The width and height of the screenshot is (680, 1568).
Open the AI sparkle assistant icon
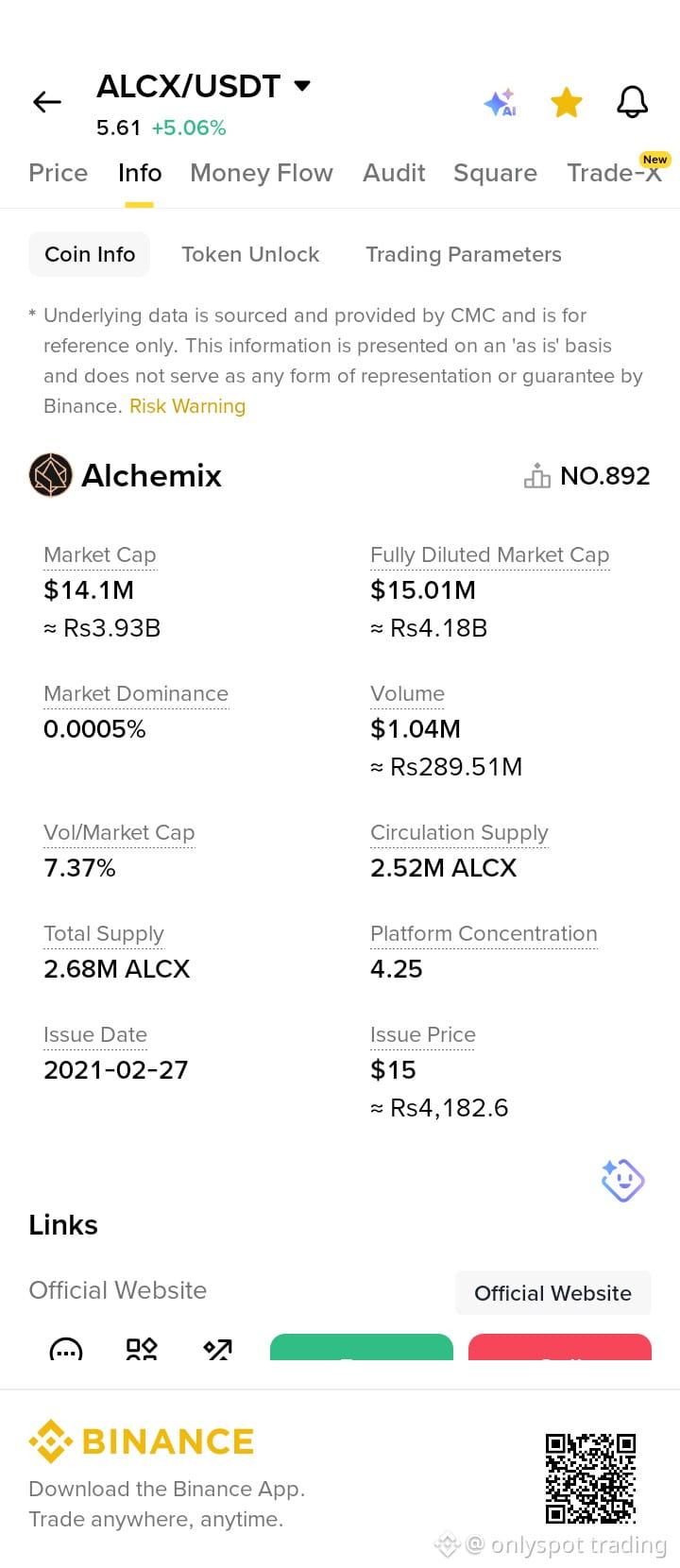pyautogui.click(x=500, y=102)
